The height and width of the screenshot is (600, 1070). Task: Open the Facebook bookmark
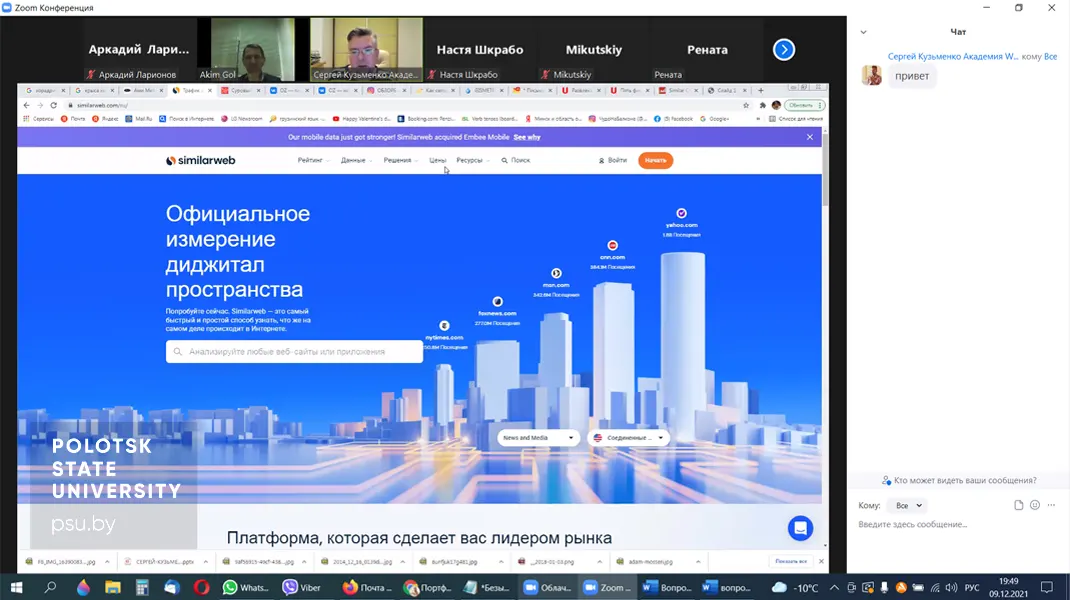674,119
